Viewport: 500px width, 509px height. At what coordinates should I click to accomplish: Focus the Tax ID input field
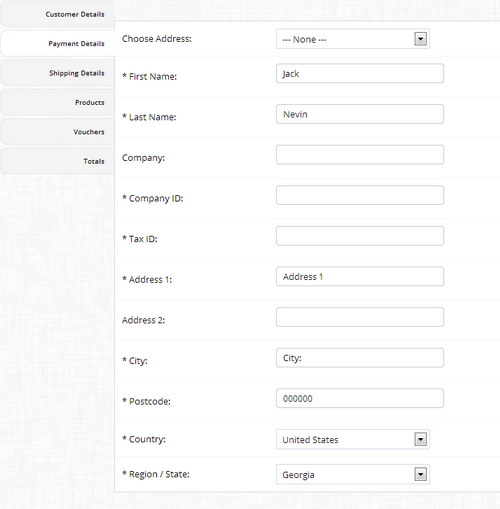[x=360, y=236]
